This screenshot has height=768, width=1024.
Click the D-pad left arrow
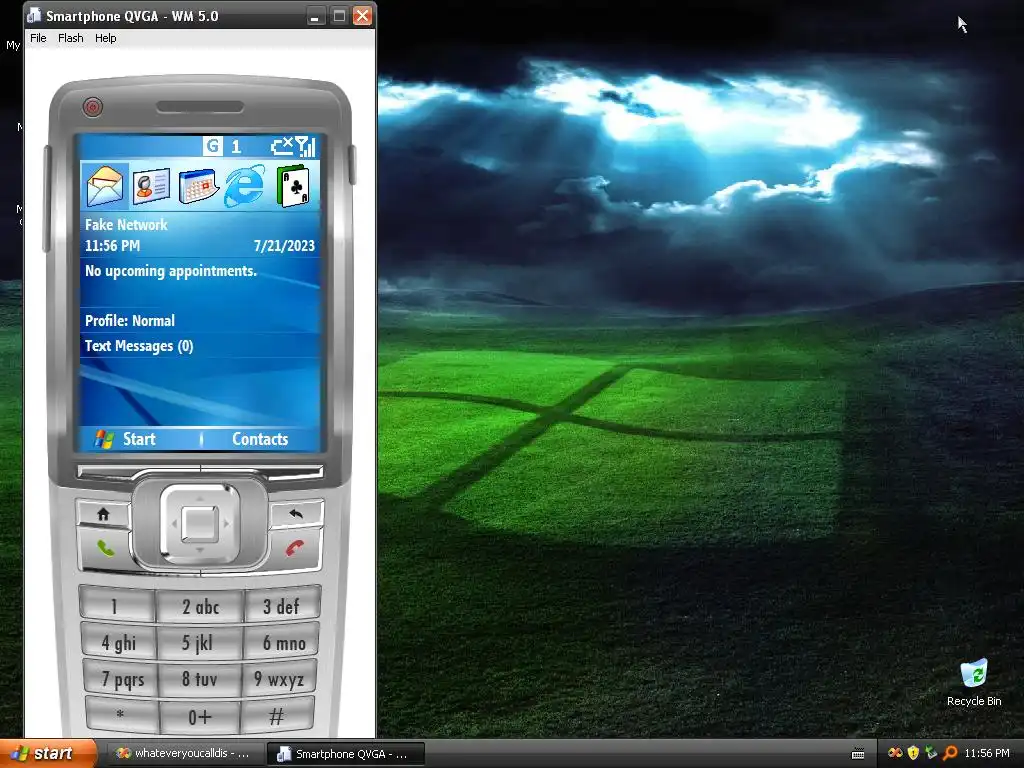(x=174, y=524)
